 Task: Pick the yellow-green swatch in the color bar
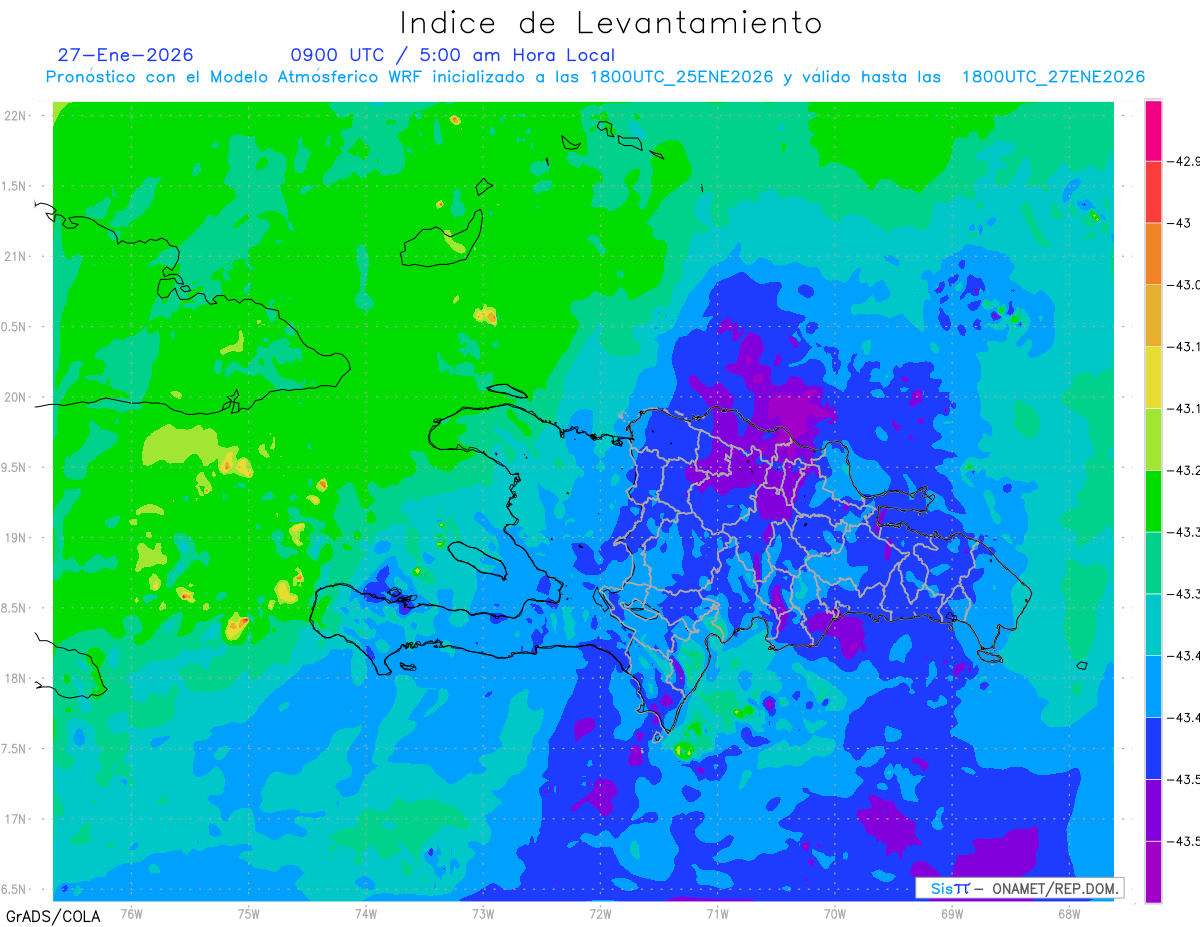[x=1153, y=439]
